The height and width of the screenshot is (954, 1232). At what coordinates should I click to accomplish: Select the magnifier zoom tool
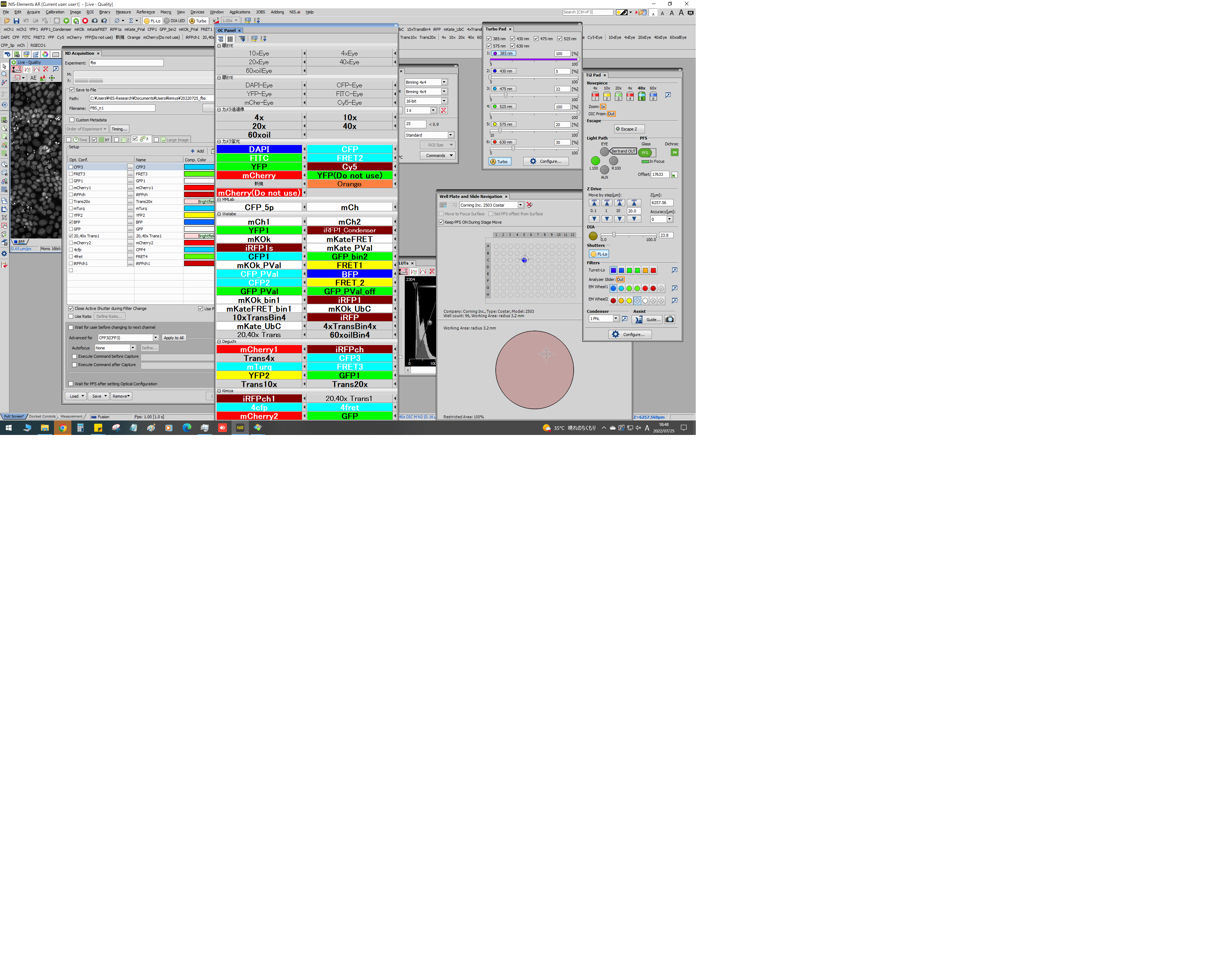pyautogui.click(x=4, y=74)
